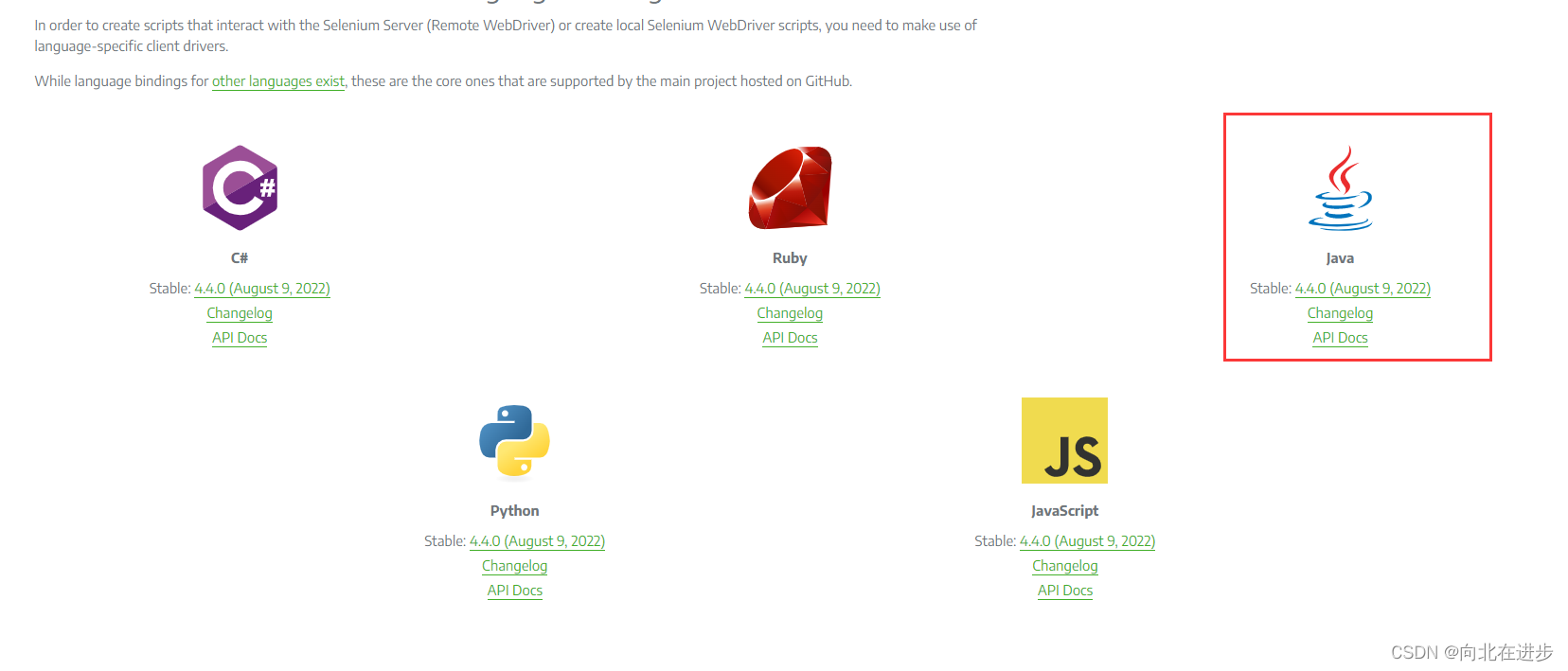This screenshot has height=671, width=1568.
Task: View the Ruby Changelog
Action: tap(790, 313)
